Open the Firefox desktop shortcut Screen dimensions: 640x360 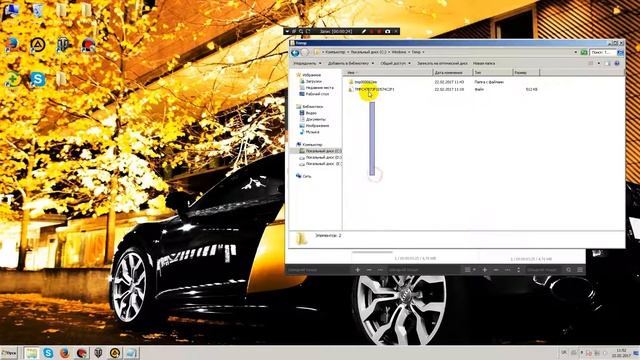(12, 44)
